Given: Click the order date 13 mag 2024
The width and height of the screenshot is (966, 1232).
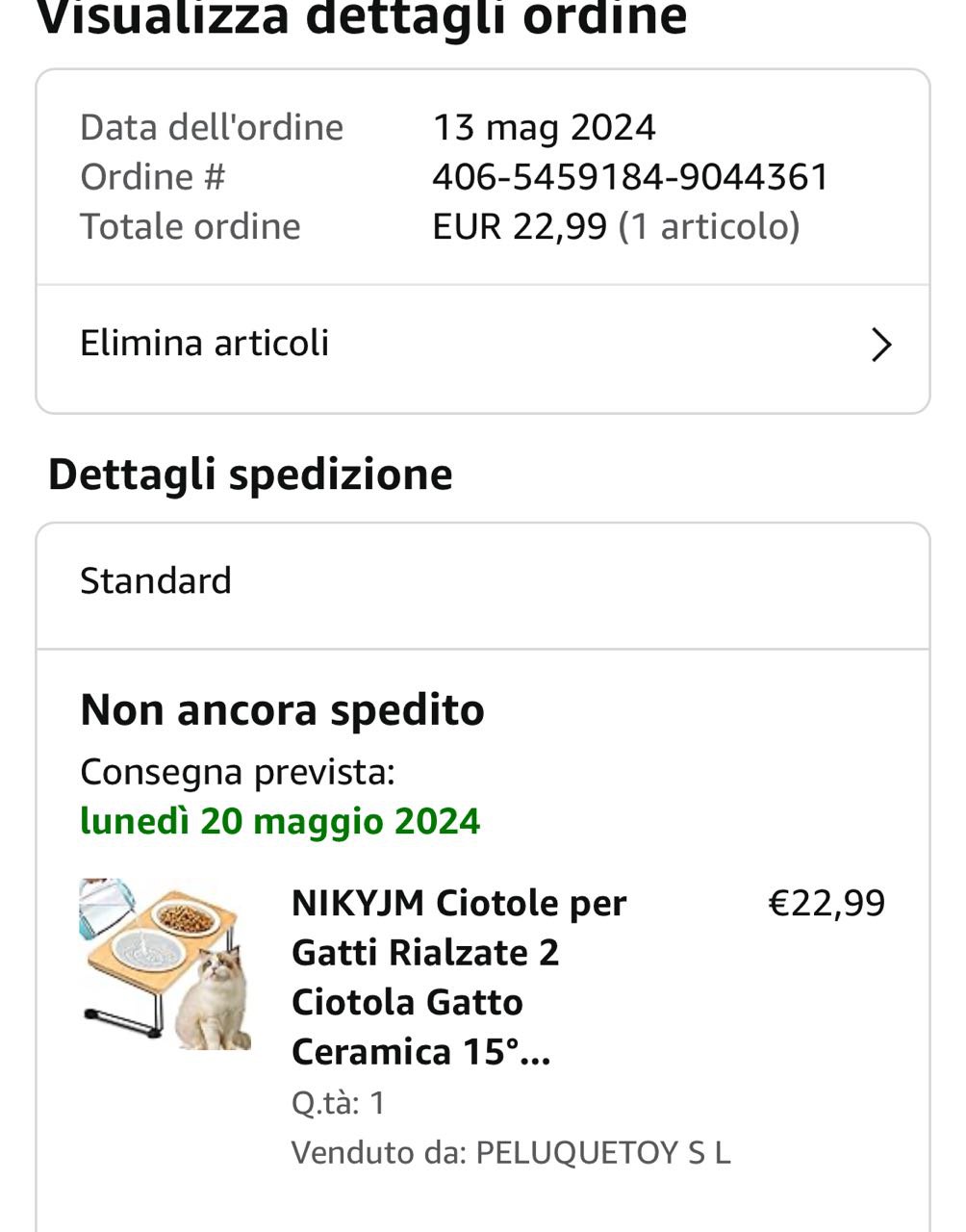Looking at the screenshot, I should point(544,127).
